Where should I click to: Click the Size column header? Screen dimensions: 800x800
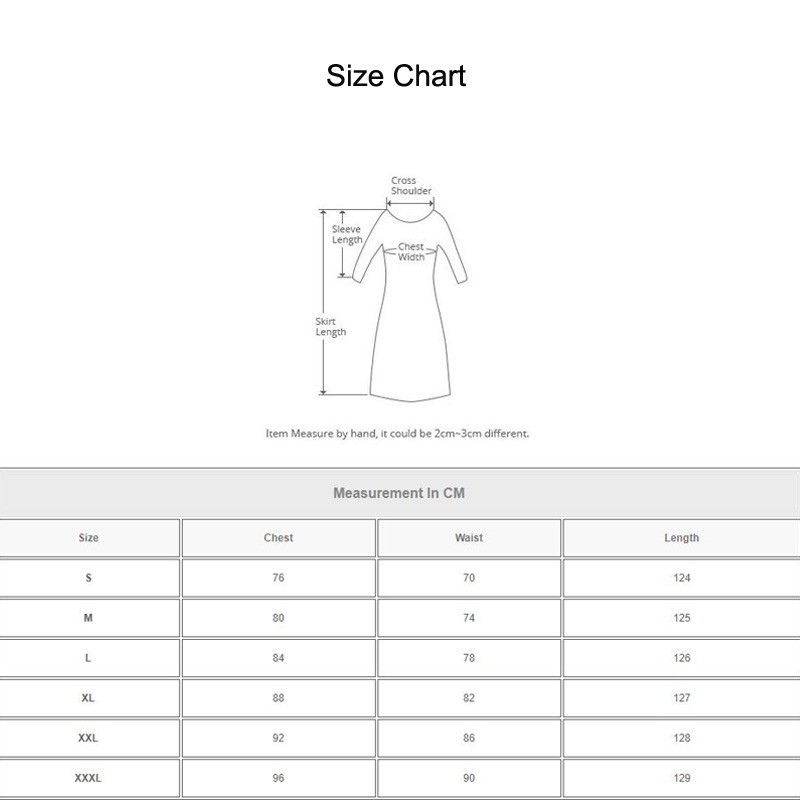coord(89,537)
